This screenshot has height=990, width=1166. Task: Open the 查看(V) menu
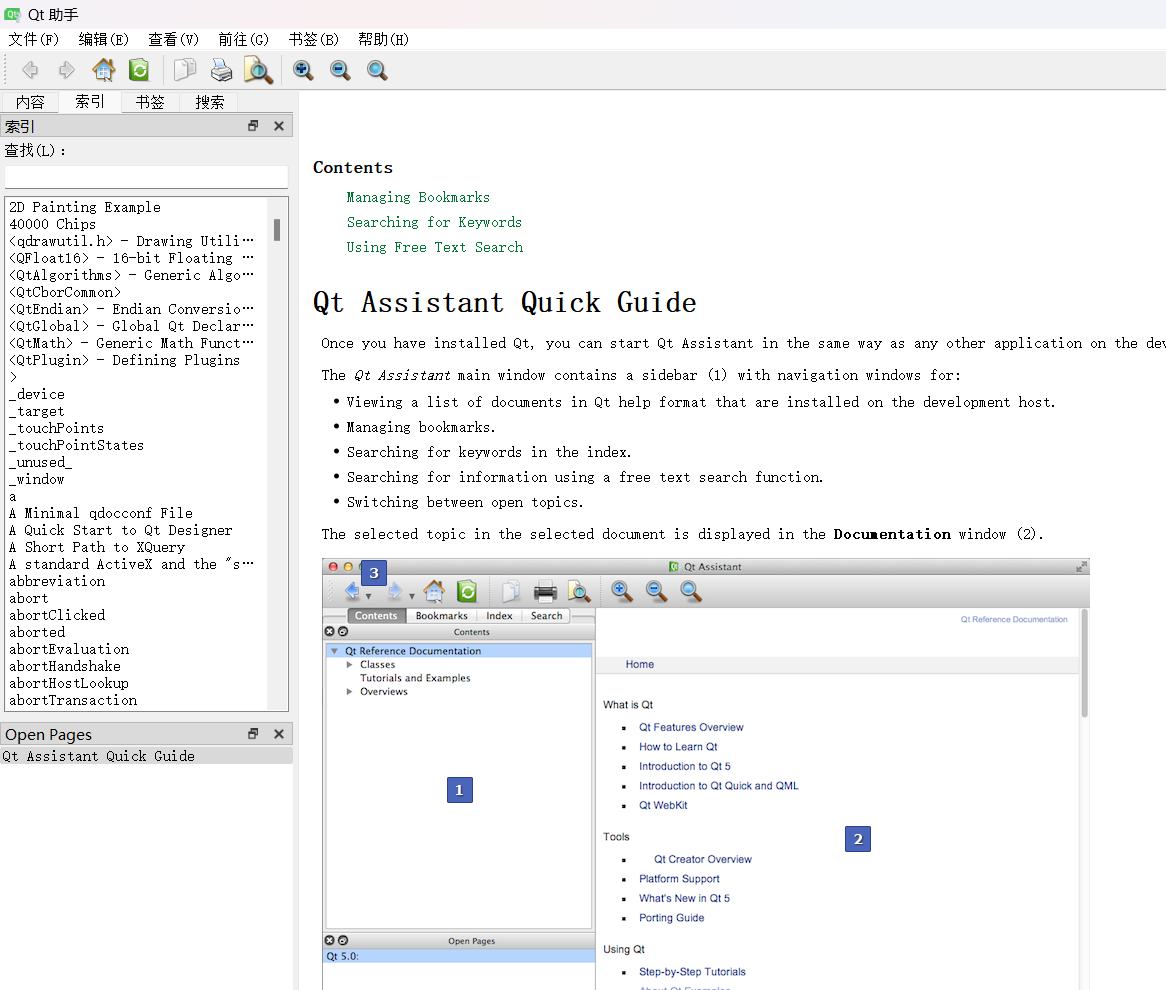[173, 39]
